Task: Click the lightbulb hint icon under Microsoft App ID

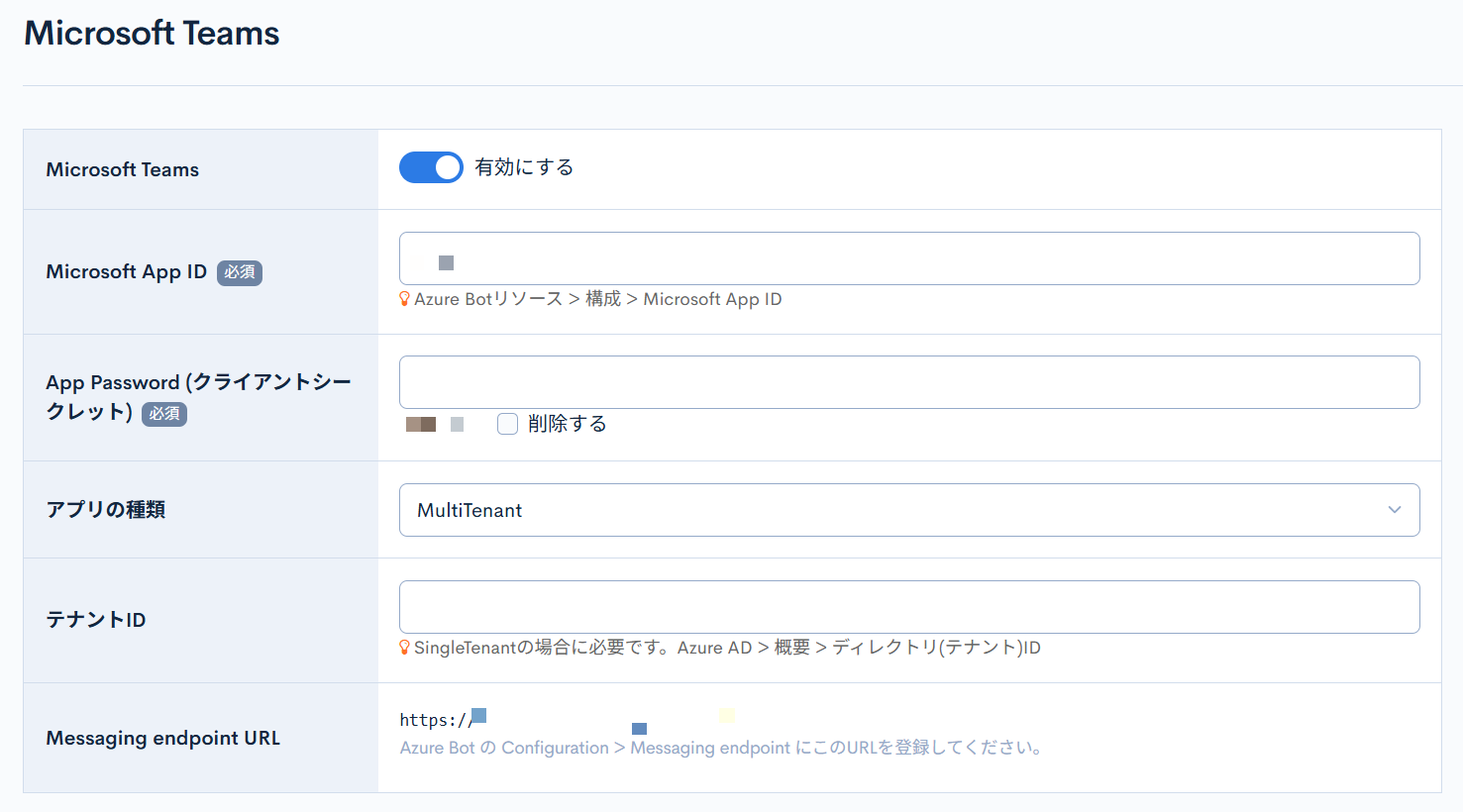Action: click(404, 299)
